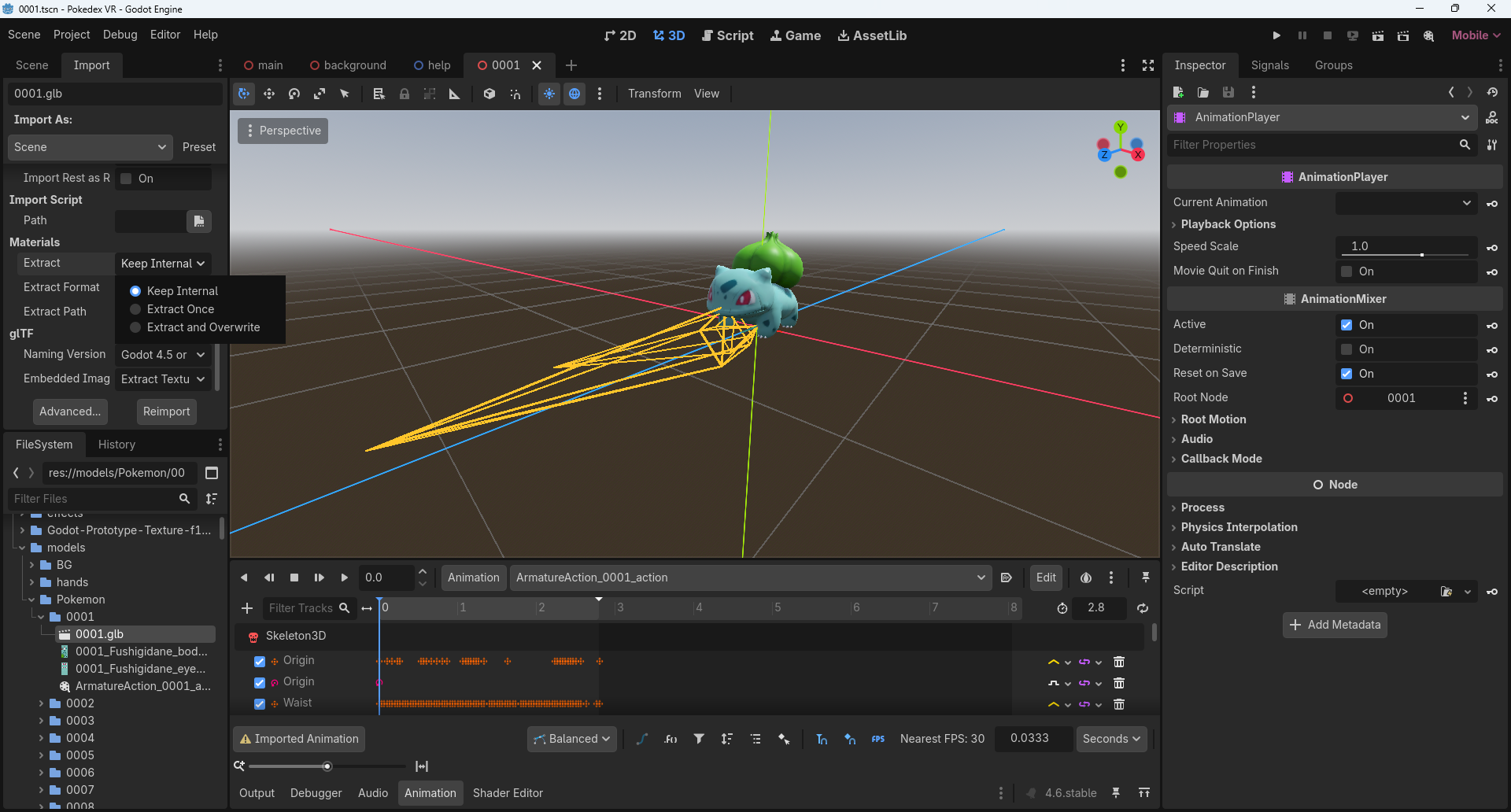This screenshot has height=812, width=1511.
Task: Select the Rotate mode tool
Action: 294,94
